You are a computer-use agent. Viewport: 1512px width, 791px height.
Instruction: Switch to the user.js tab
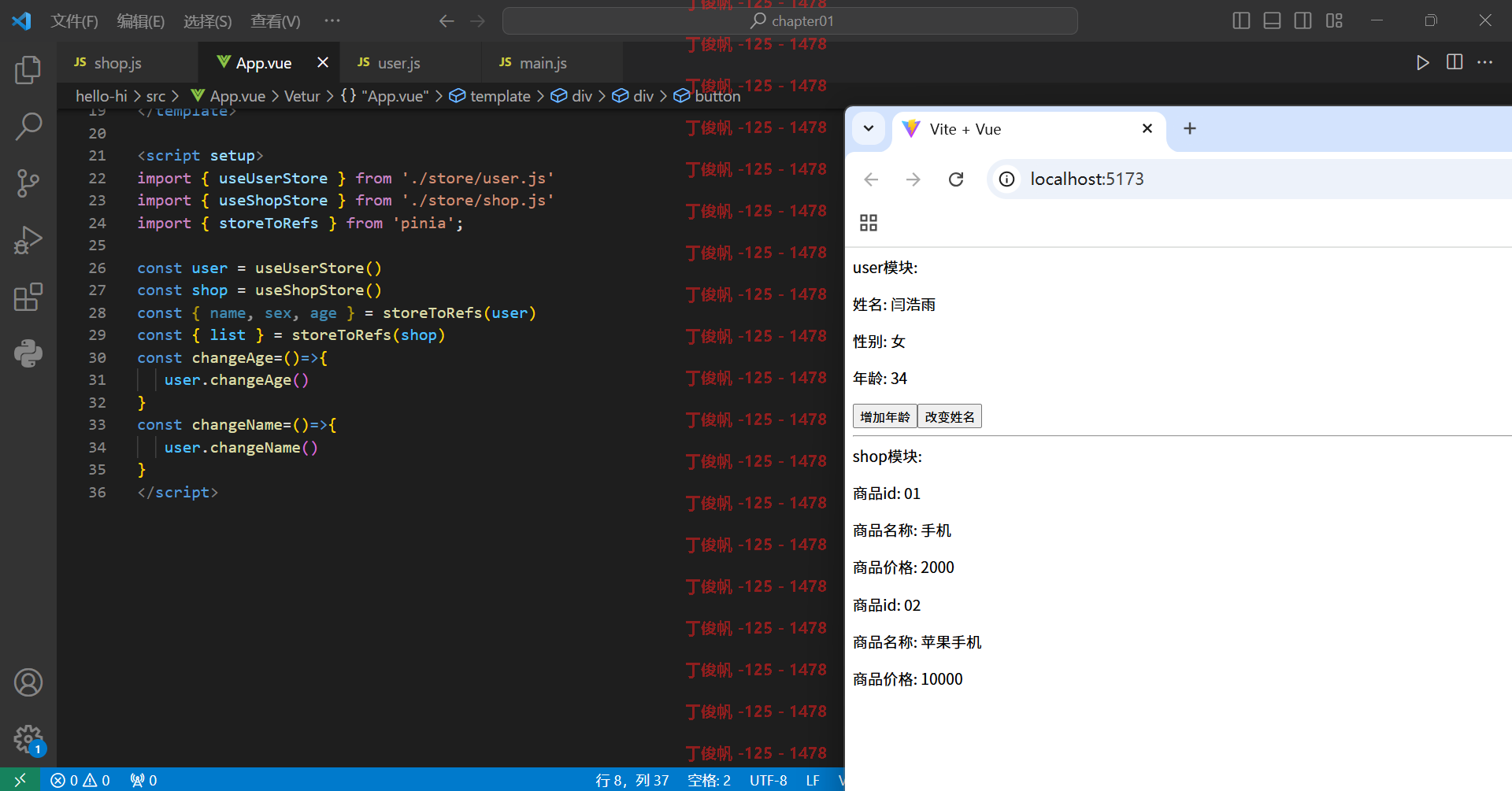tap(410, 63)
